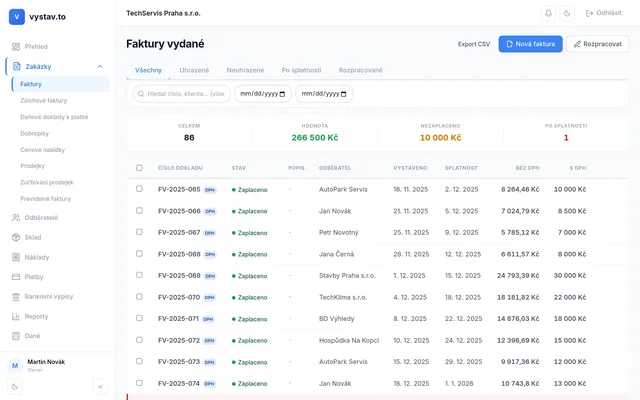Click the Martin Novák avatar
The height and width of the screenshot is (400, 640).
[15, 365]
